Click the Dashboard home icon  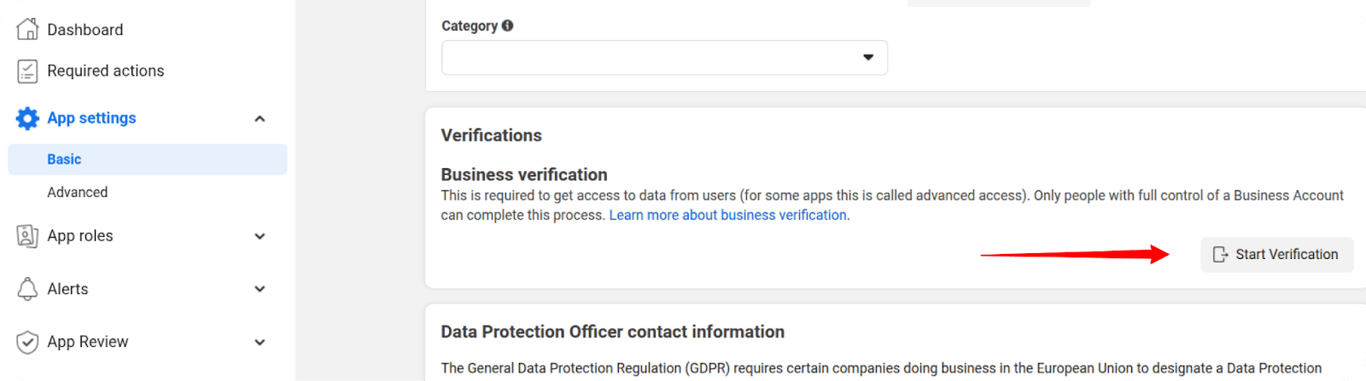coord(28,30)
